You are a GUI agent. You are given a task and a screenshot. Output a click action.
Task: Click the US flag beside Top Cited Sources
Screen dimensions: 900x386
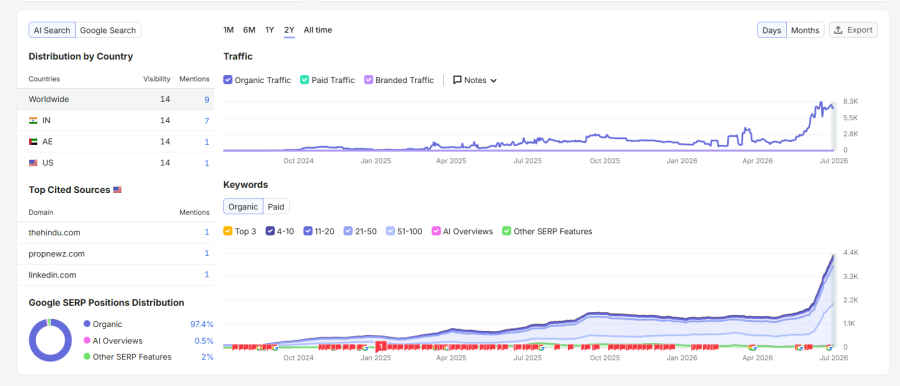tap(117, 190)
